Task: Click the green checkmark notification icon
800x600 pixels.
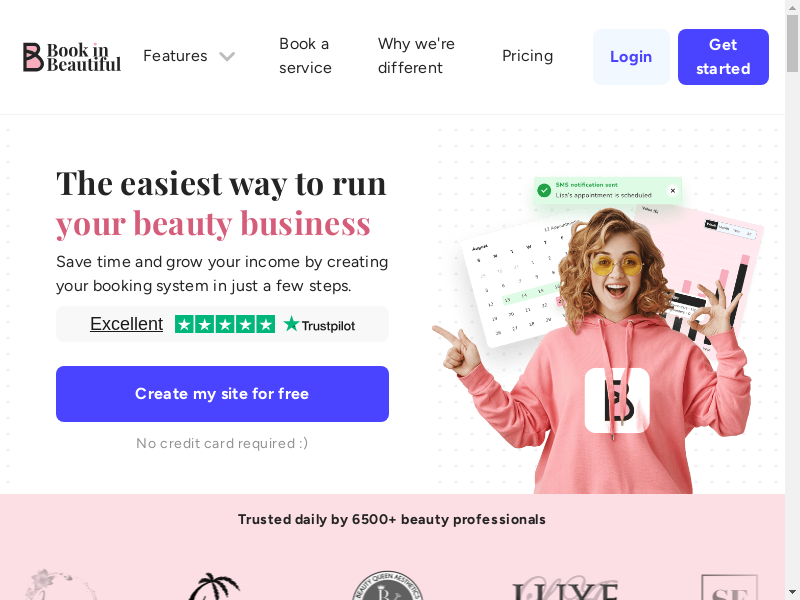Action: coord(544,190)
